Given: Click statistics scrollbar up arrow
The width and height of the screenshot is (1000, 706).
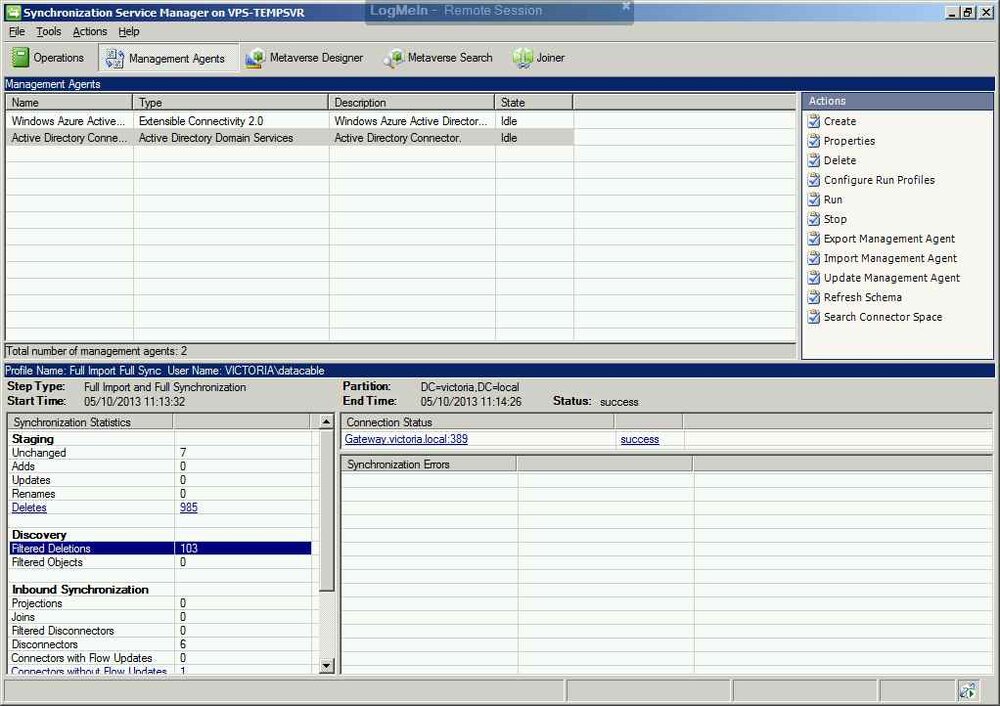Looking at the screenshot, I should tap(326, 422).
